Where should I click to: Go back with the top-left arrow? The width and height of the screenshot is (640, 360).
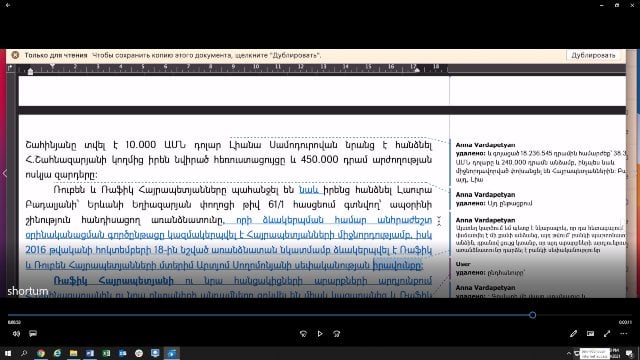tap(8, 5)
